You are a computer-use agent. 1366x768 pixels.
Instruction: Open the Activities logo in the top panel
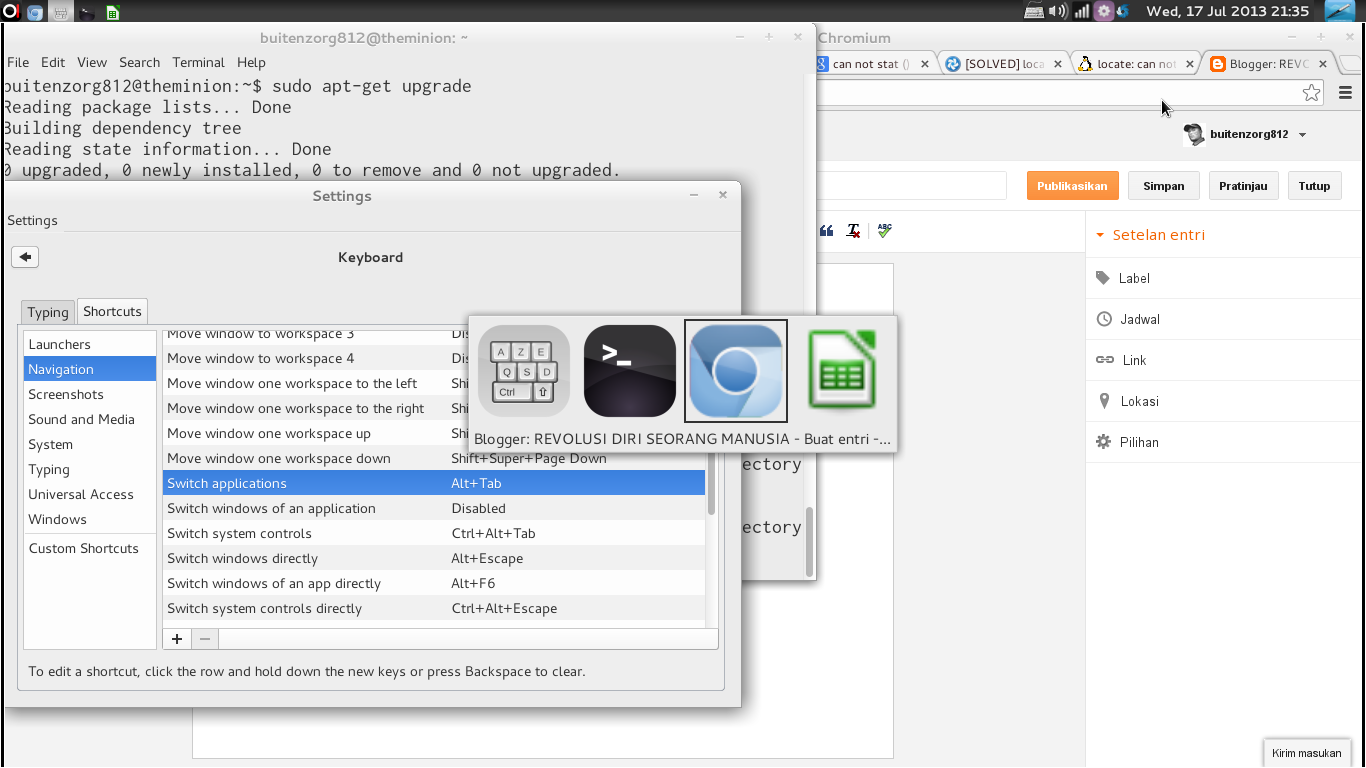(10, 12)
